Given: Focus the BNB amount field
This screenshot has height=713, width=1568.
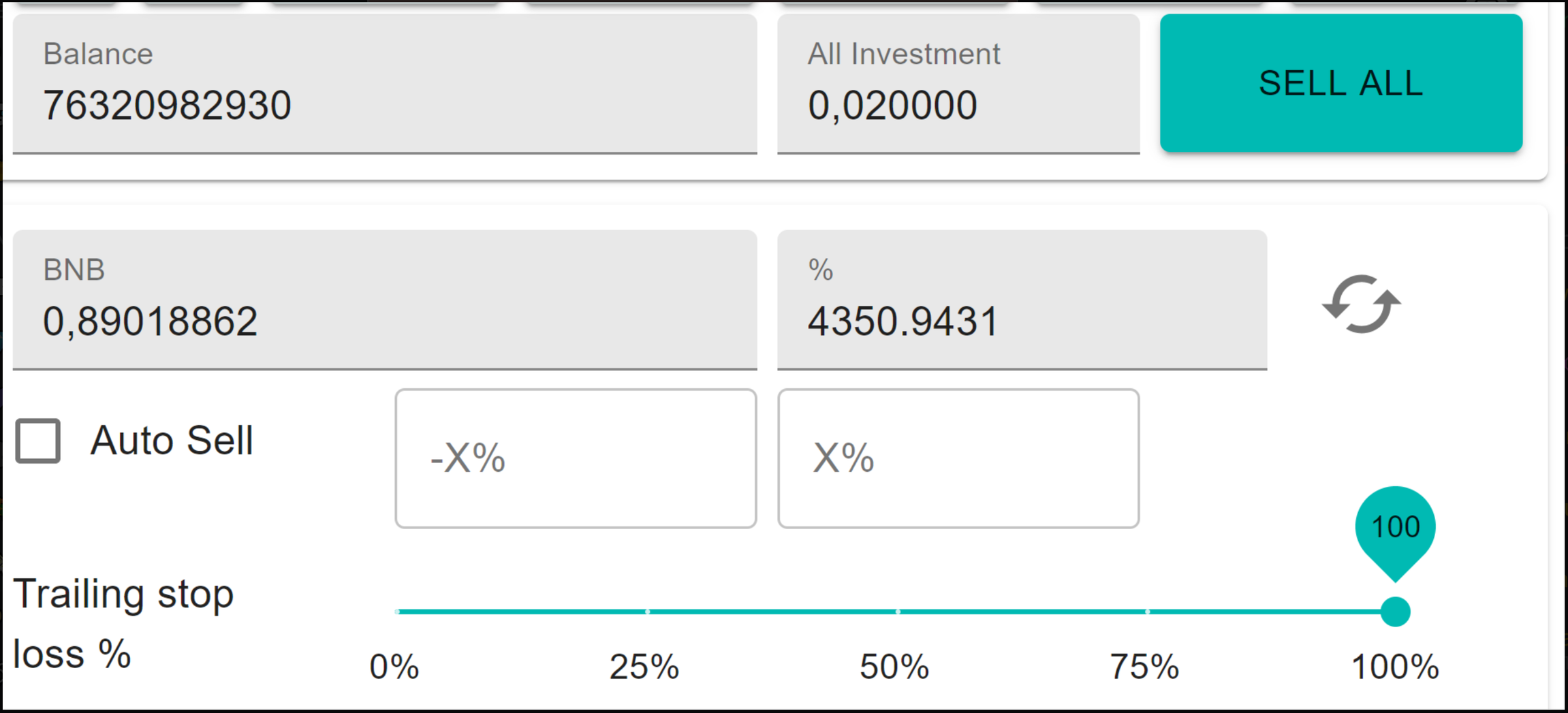Looking at the screenshot, I should tap(384, 300).
